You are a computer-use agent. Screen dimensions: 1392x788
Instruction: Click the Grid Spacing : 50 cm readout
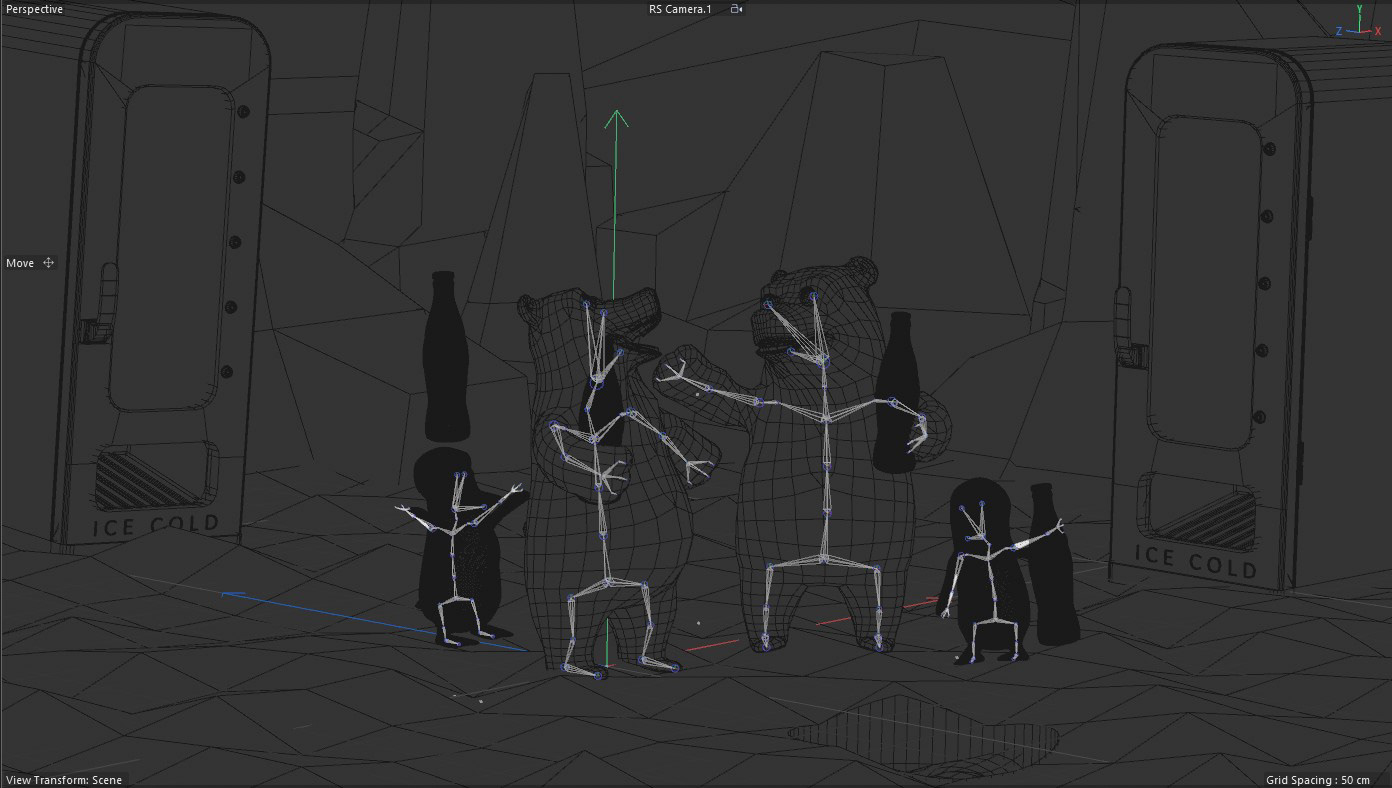[x=1318, y=780]
